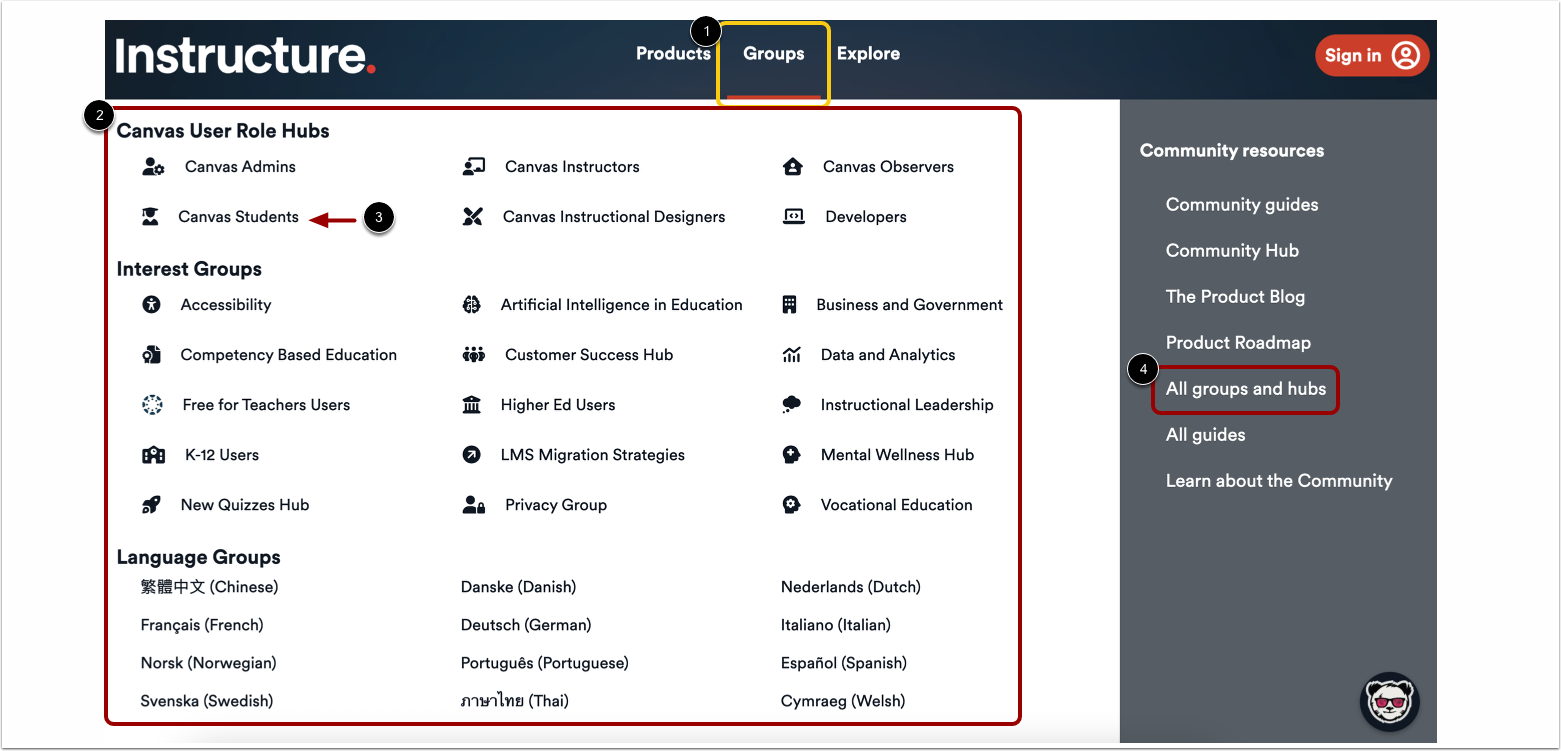This screenshot has height=751, width=1561.
Task: Visit the Product Roadmap page
Action: pos(1237,342)
